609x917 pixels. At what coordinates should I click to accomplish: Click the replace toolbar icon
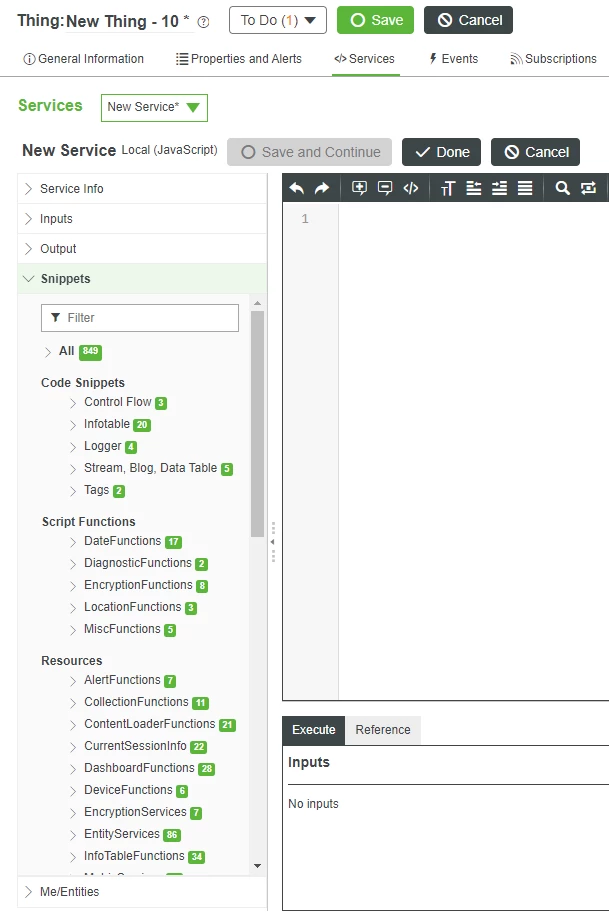[x=588, y=188]
